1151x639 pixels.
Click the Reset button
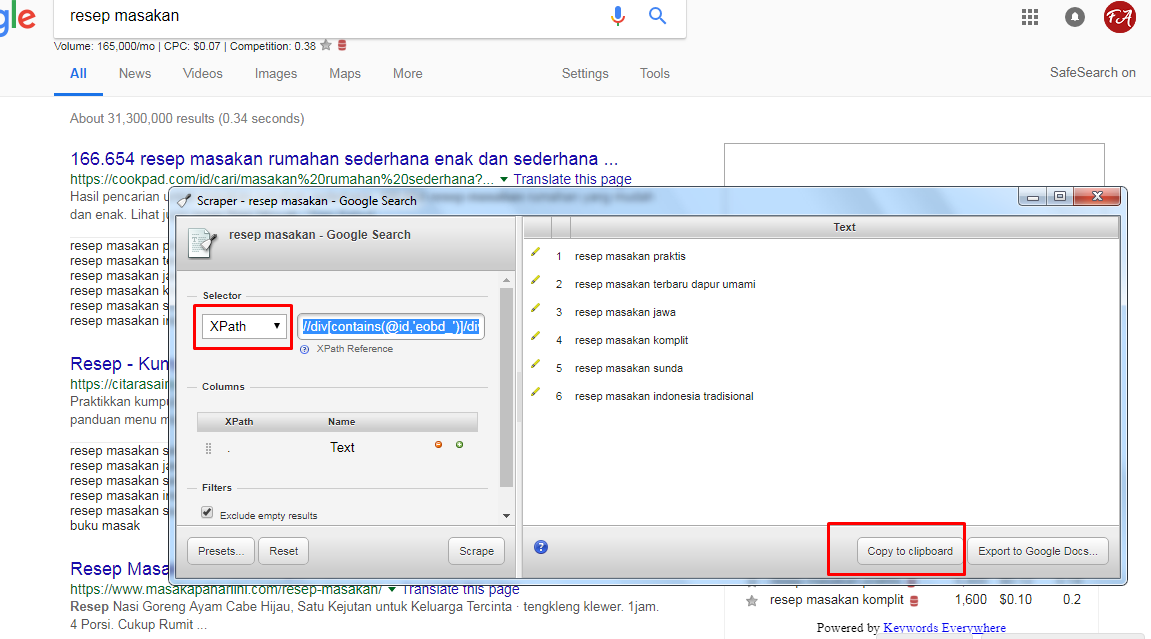[283, 551]
